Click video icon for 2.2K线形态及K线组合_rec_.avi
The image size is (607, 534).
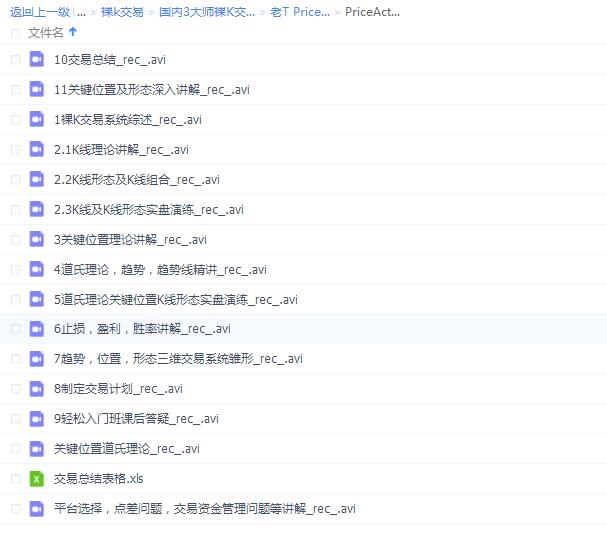click(37, 179)
